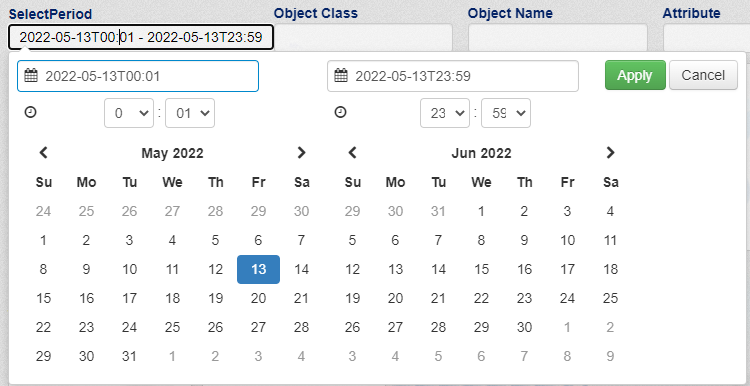The height and width of the screenshot is (386, 750).
Task: Click the clock icon beside start time
Action: (31, 112)
